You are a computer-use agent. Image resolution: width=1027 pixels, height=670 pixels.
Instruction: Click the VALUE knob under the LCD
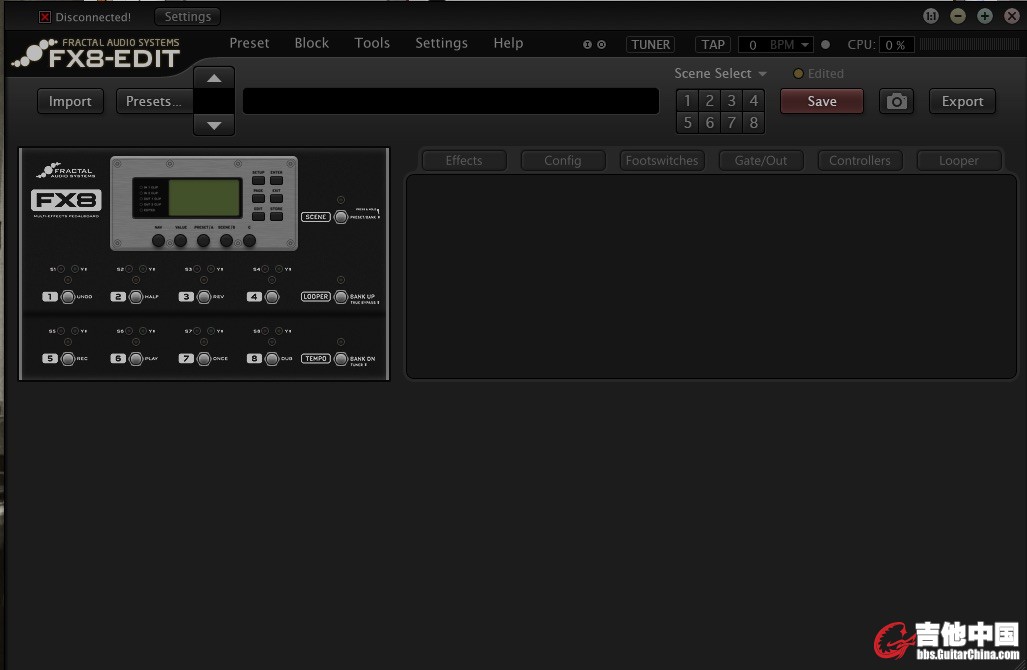click(181, 240)
